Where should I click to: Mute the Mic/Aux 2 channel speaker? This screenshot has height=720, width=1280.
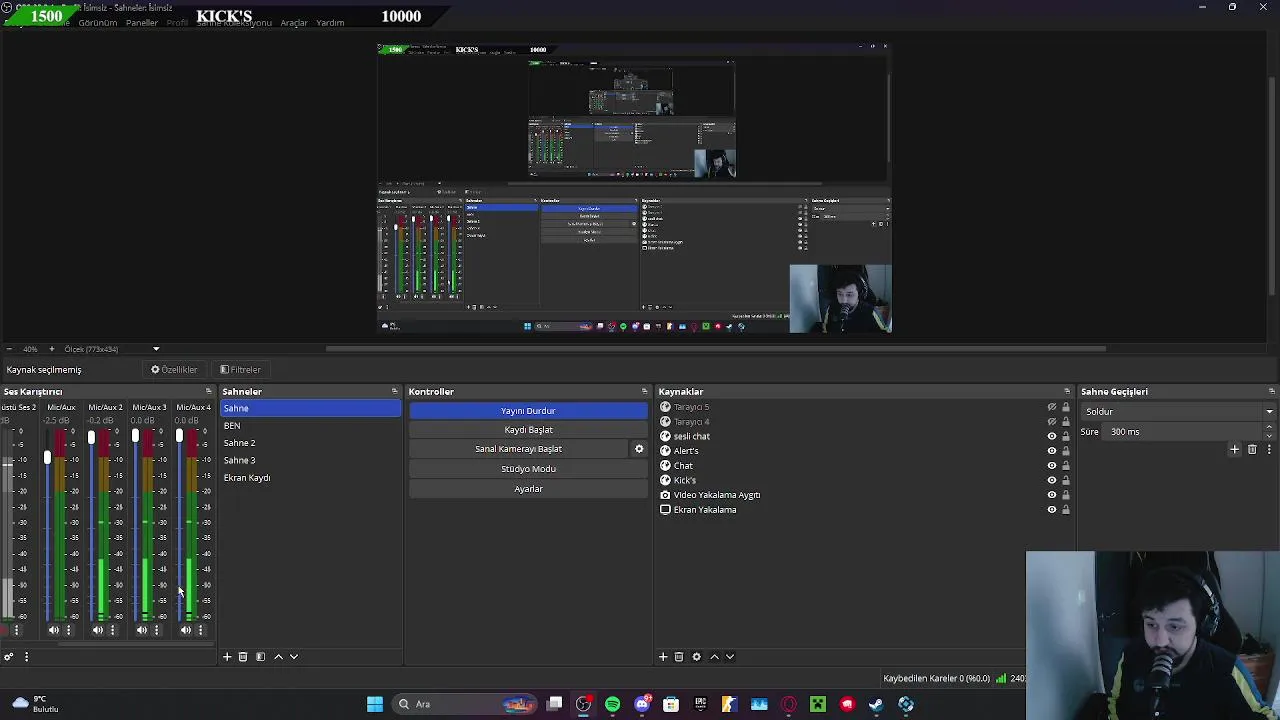97,630
